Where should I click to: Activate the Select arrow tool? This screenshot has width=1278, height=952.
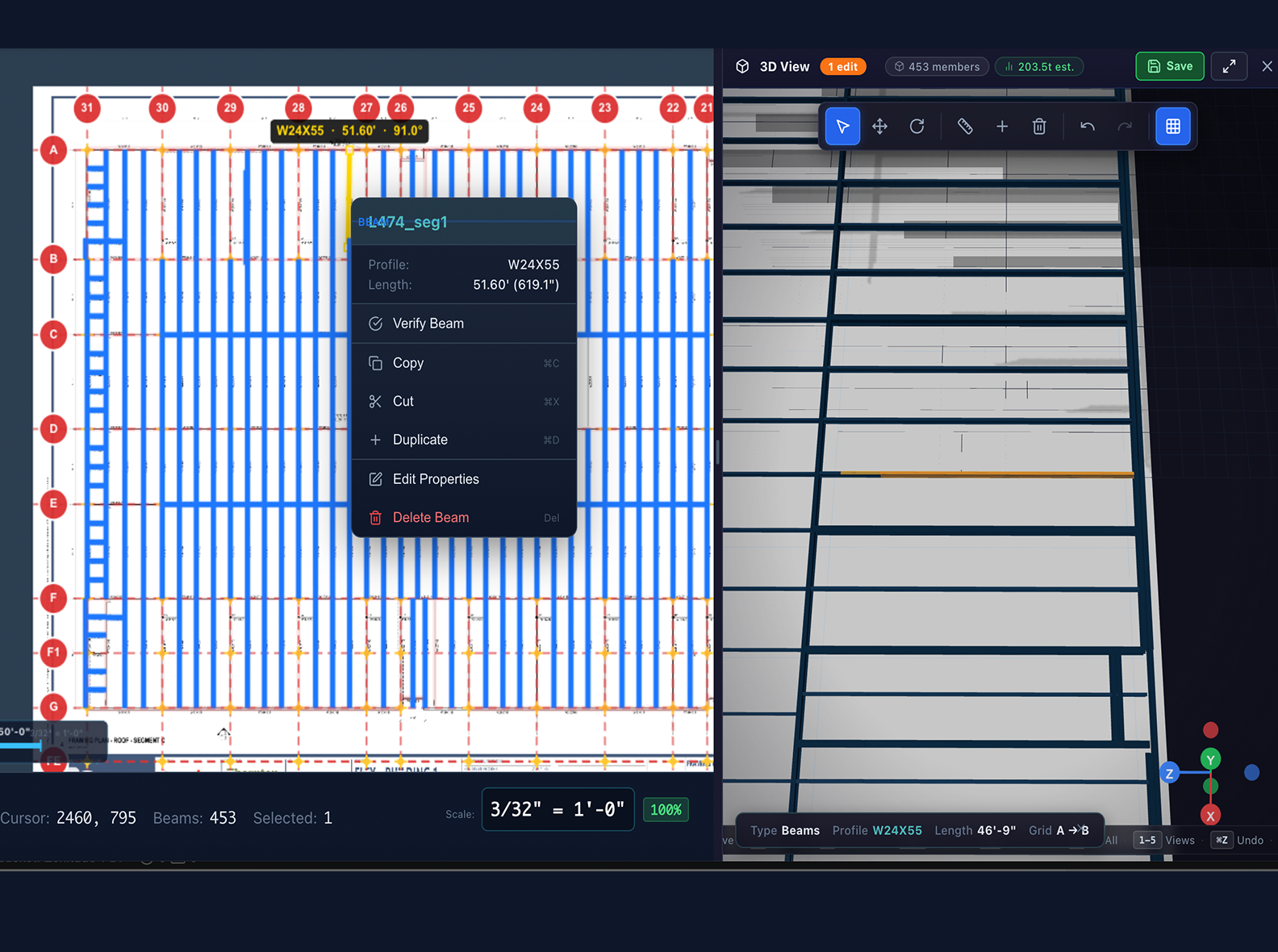[x=842, y=127]
